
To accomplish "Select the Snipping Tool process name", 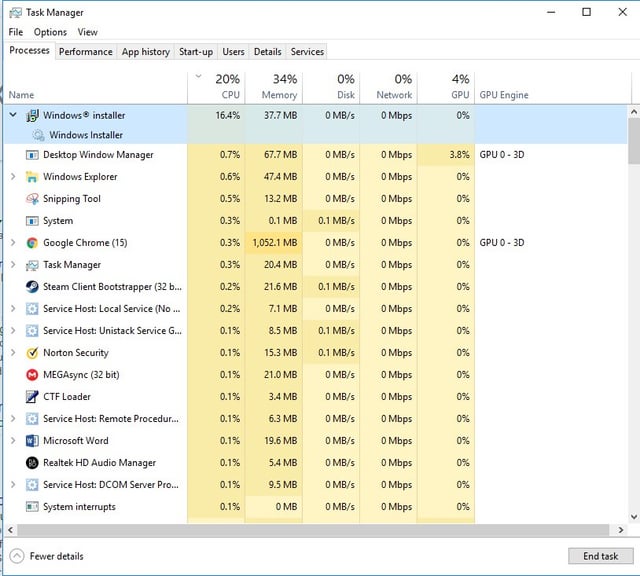I will [72, 199].
